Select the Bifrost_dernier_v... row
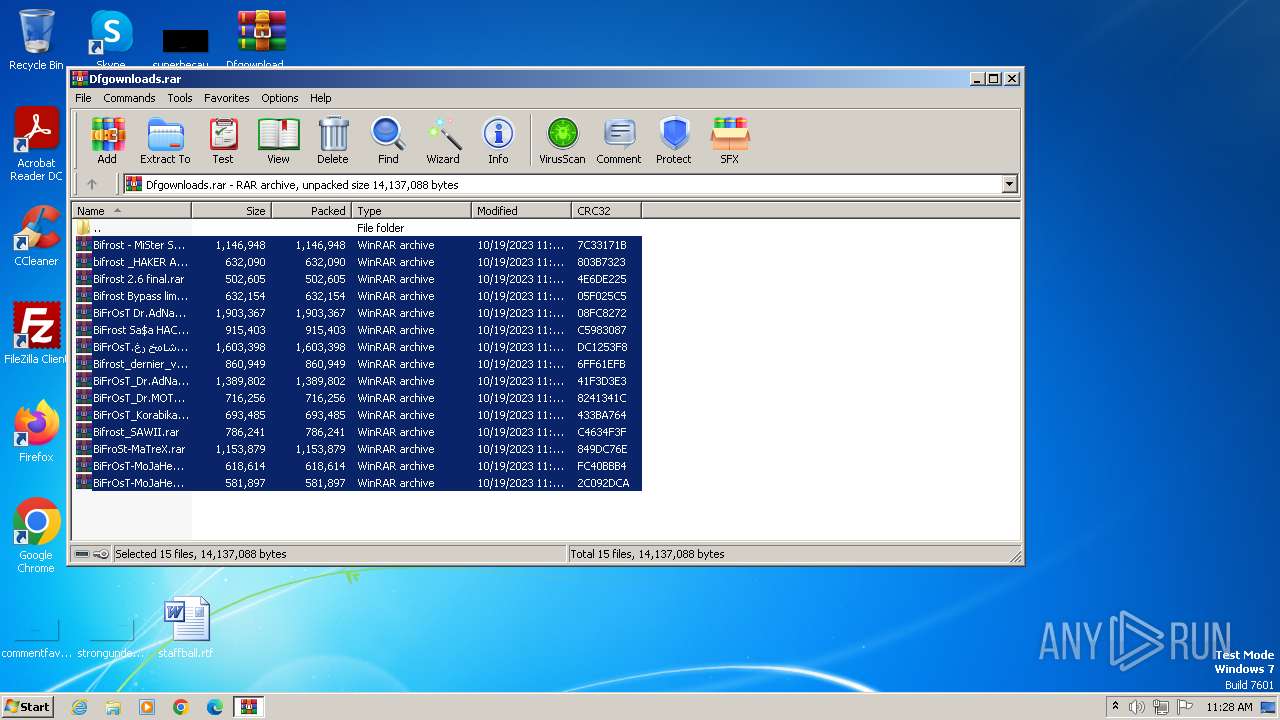The height and width of the screenshot is (720, 1280). (x=357, y=364)
